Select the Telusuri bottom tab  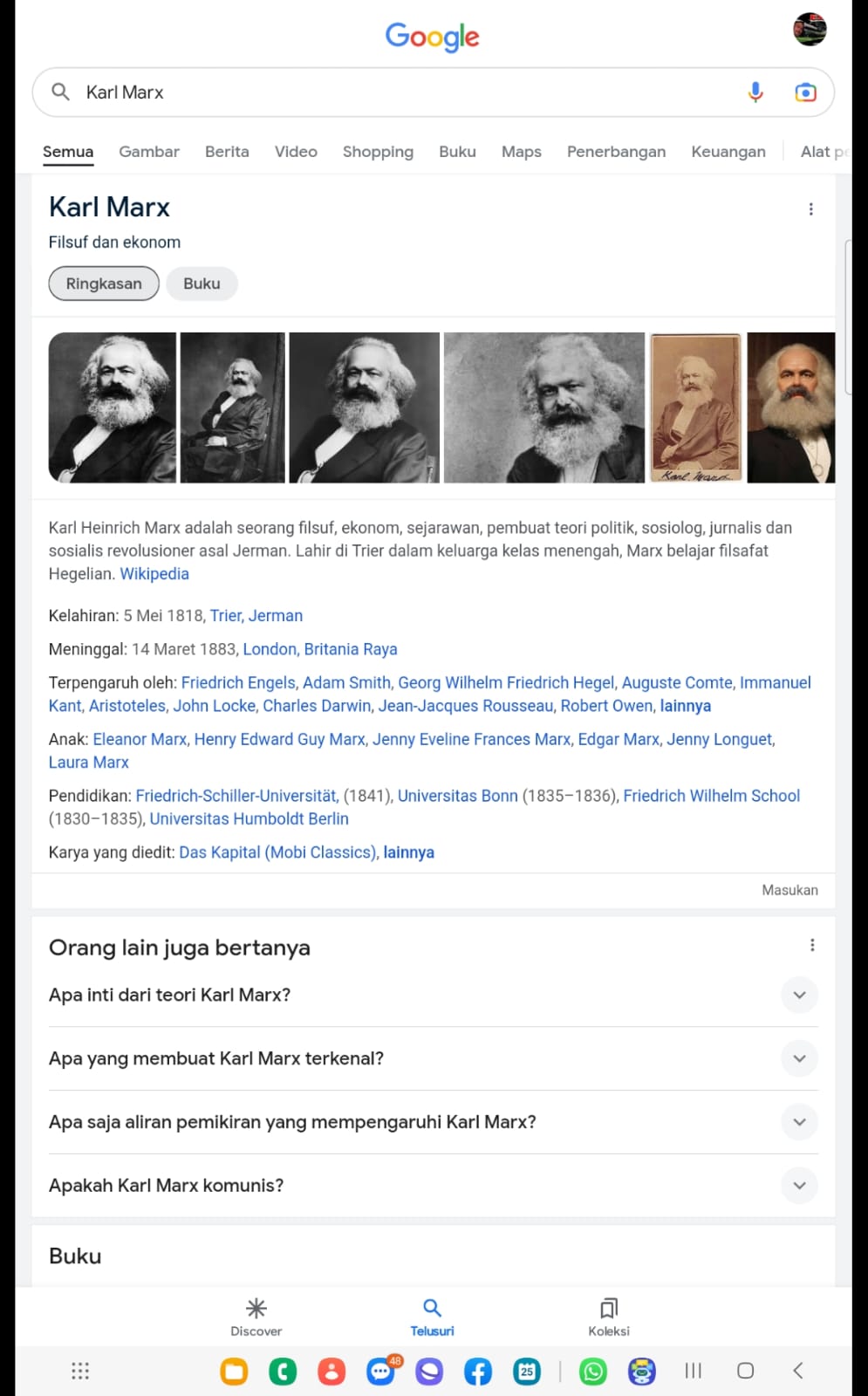(433, 1317)
